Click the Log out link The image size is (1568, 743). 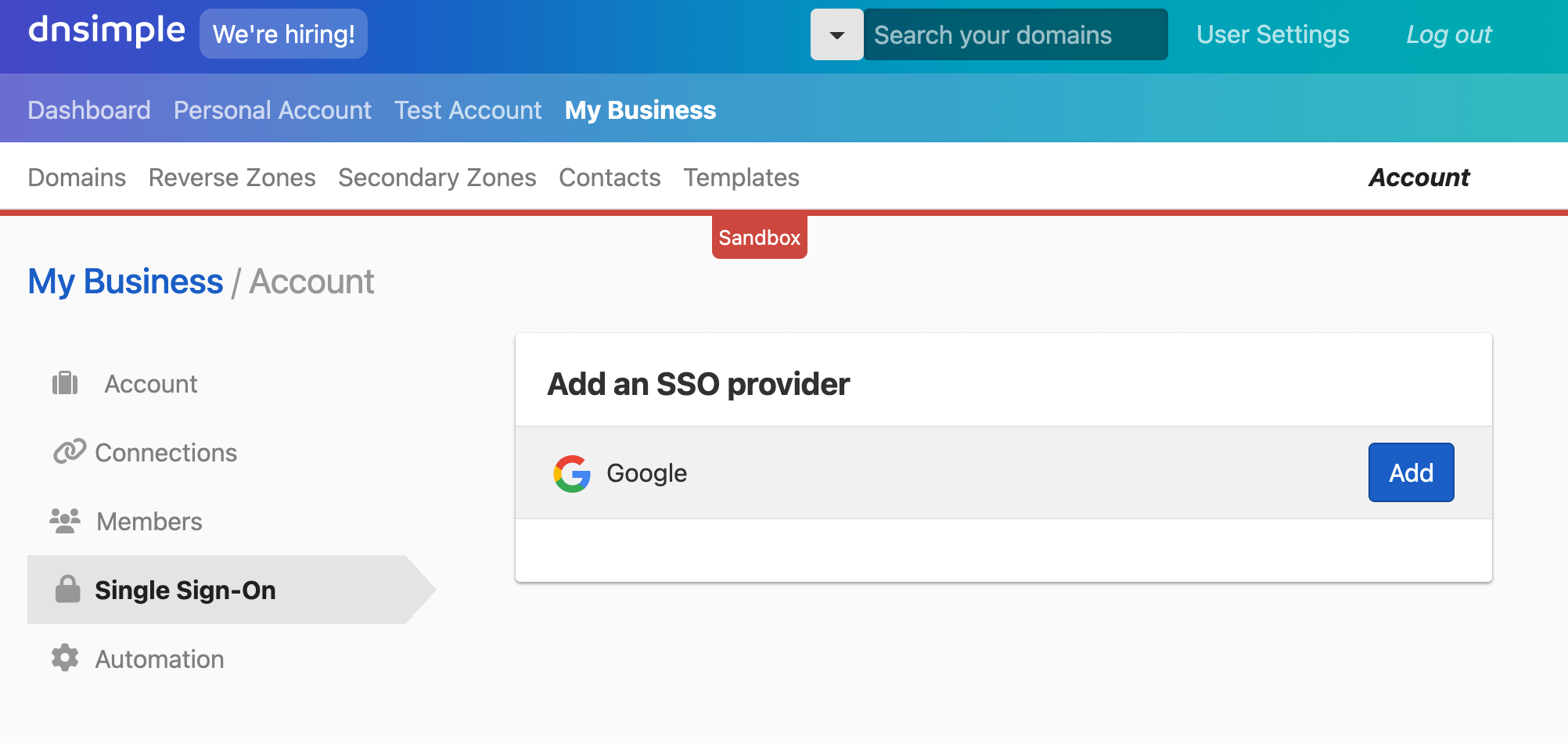click(1449, 34)
